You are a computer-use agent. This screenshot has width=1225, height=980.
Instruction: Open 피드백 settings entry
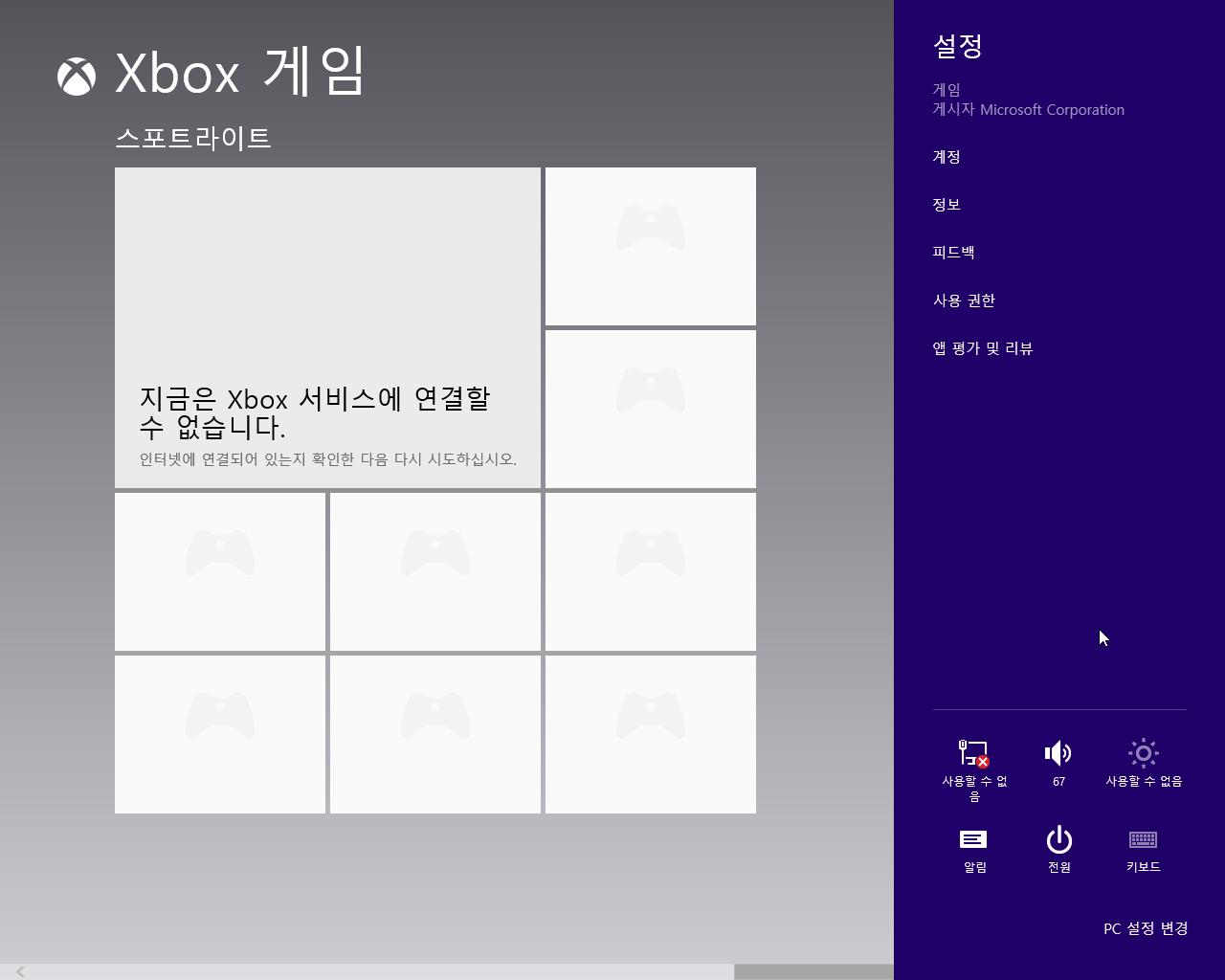click(954, 253)
